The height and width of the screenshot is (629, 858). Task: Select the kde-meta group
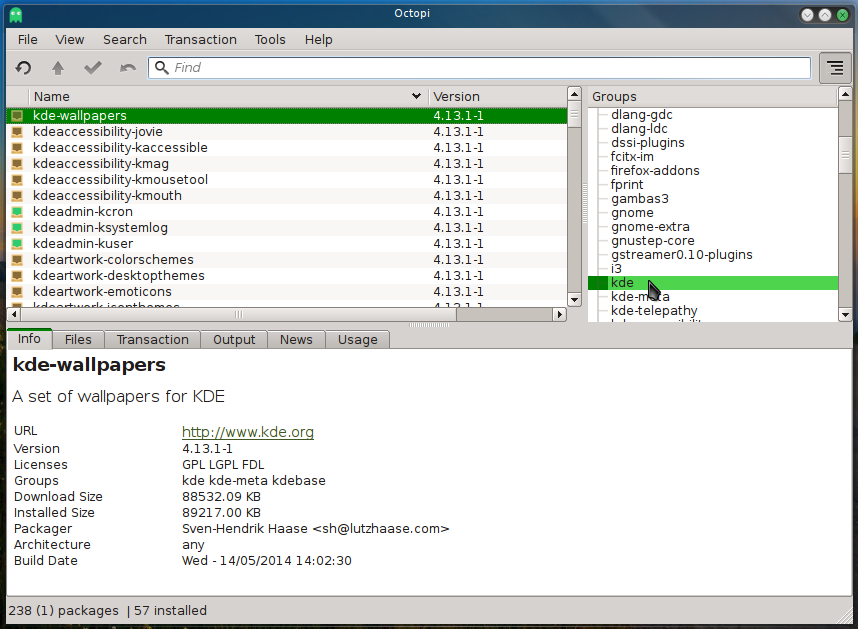tap(640, 296)
